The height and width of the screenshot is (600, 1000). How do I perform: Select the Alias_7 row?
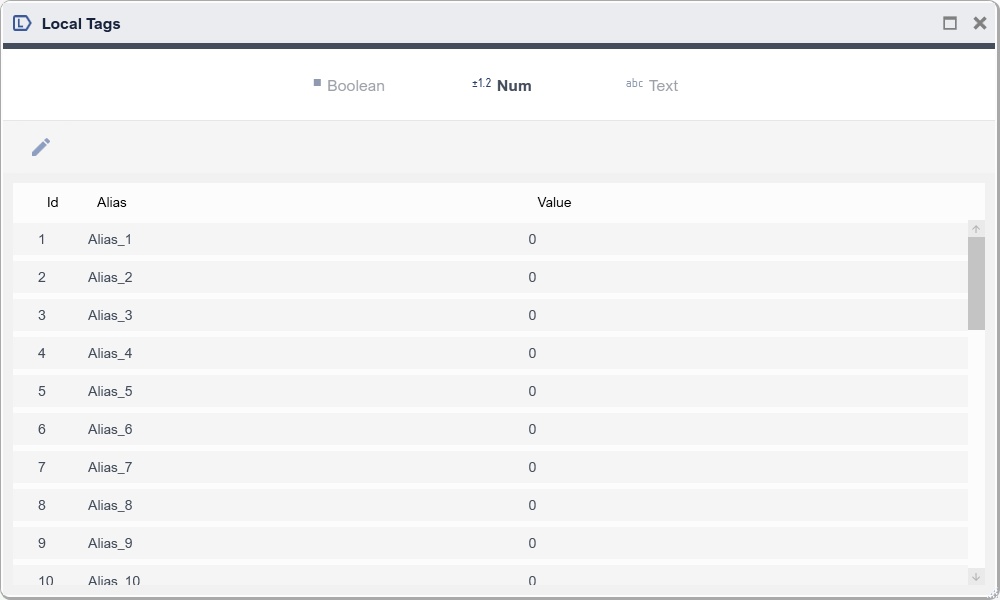coord(110,467)
